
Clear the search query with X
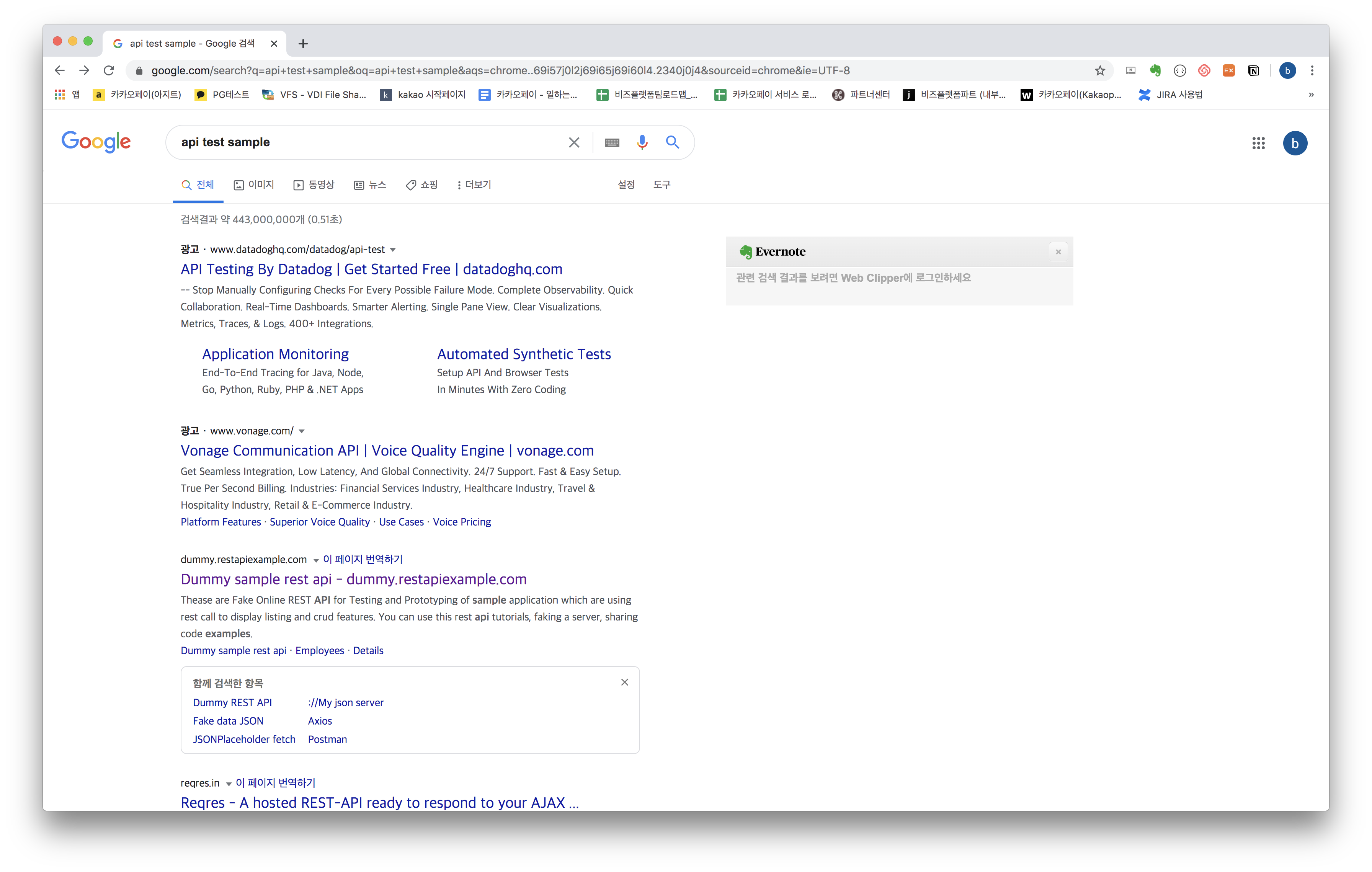click(x=574, y=142)
